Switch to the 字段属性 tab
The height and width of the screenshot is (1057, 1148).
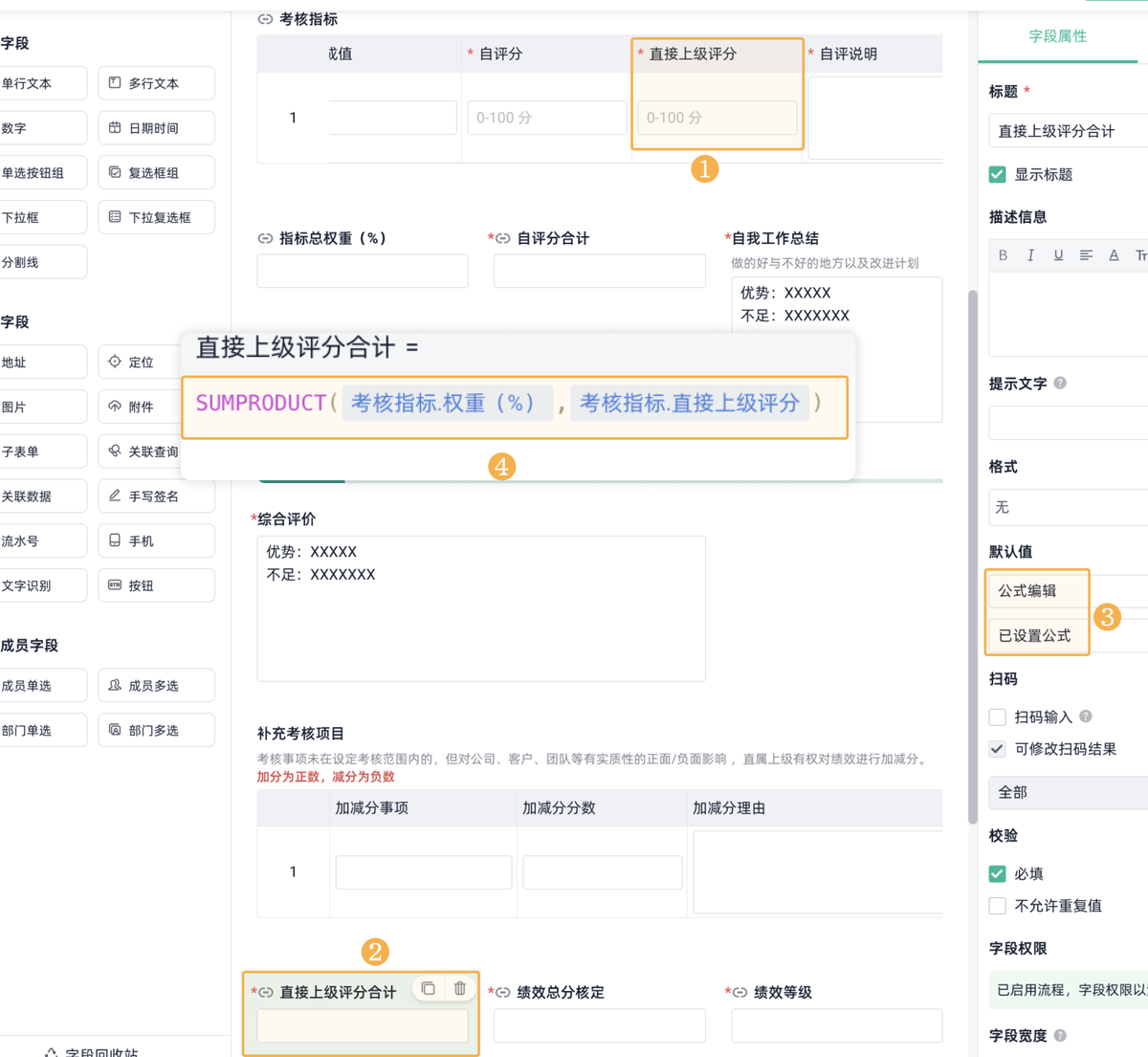coord(1057,36)
